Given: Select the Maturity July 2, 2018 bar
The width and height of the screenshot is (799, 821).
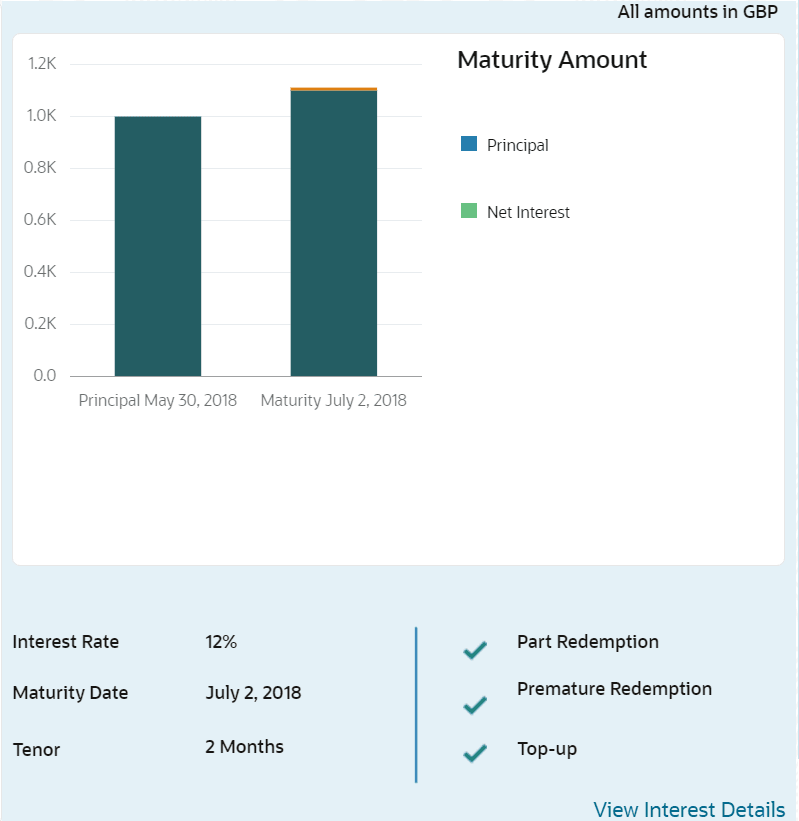Looking at the screenshot, I should pos(334,233).
